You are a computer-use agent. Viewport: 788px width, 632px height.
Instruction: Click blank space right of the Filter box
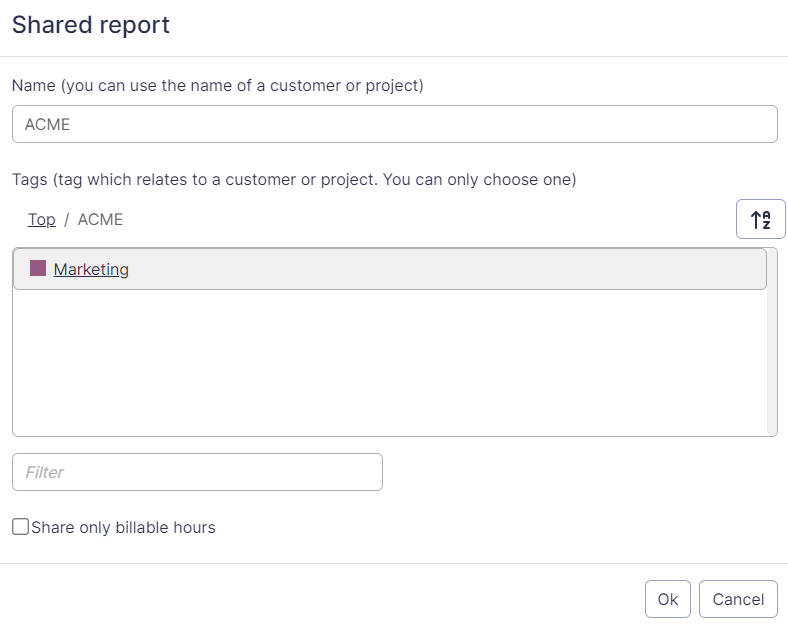click(x=580, y=472)
